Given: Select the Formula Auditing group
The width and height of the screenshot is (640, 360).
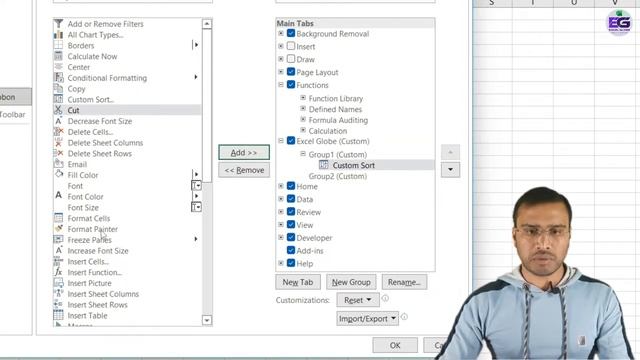Looking at the screenshot, I should tap(338, 120).
